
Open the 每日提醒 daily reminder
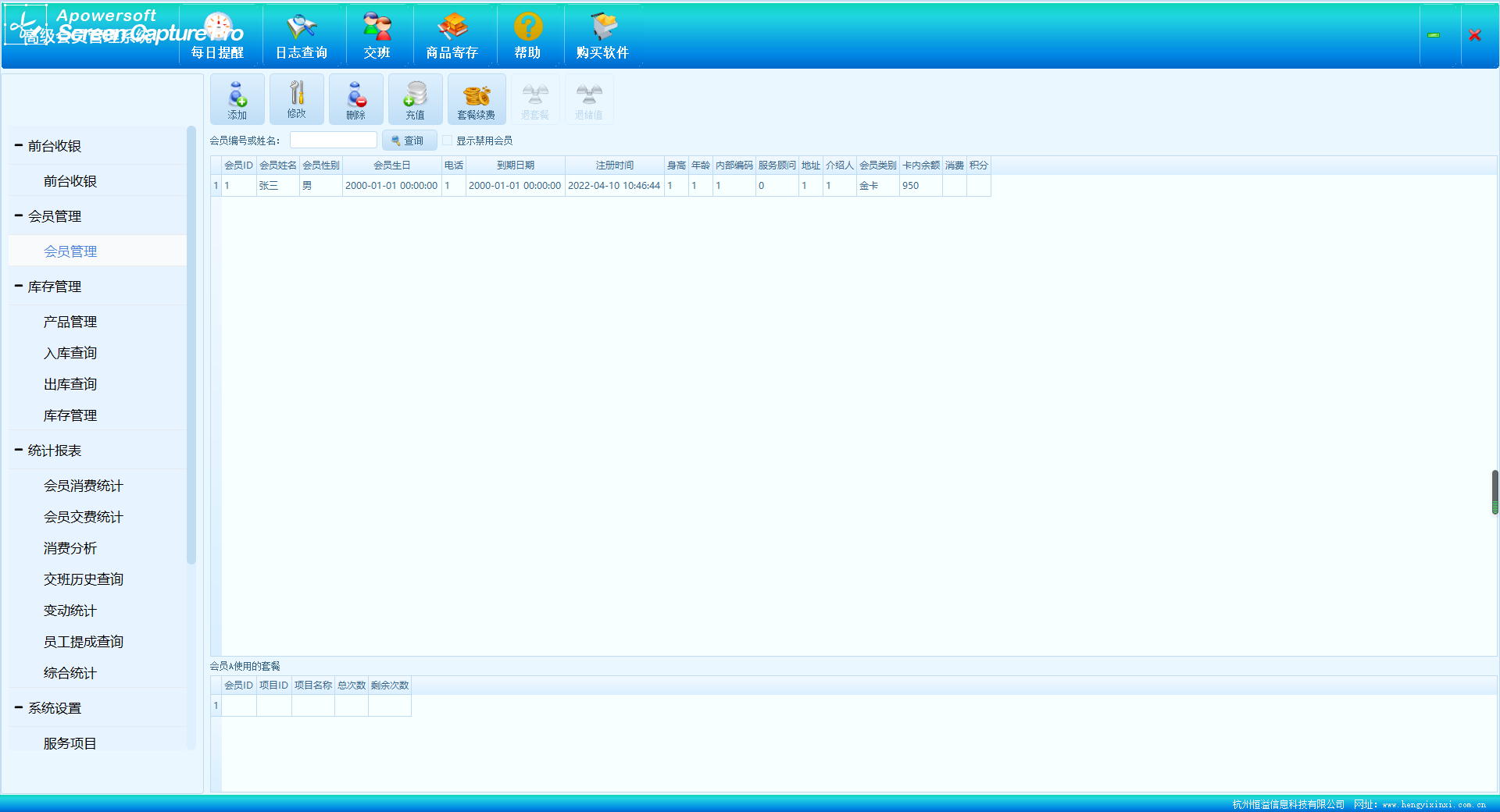(218, 36)
